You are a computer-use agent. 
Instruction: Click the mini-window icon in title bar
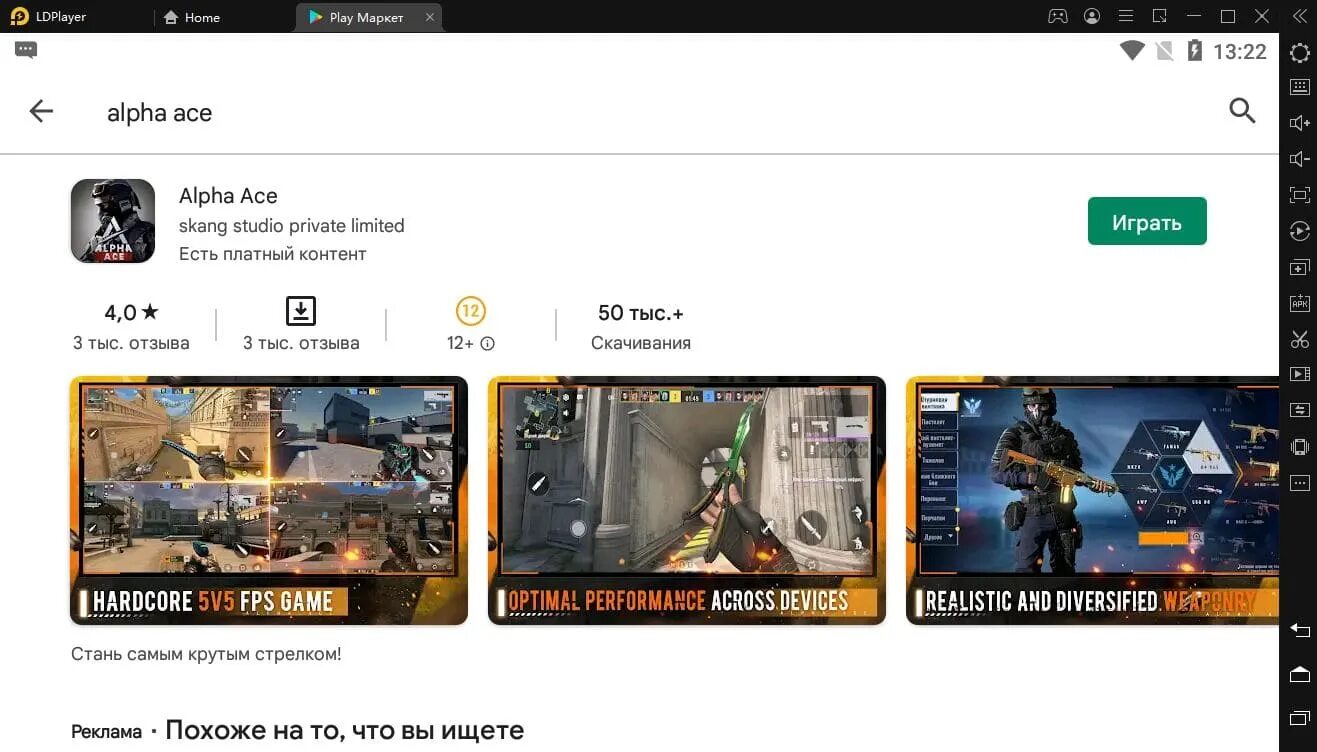(1160, 17)
